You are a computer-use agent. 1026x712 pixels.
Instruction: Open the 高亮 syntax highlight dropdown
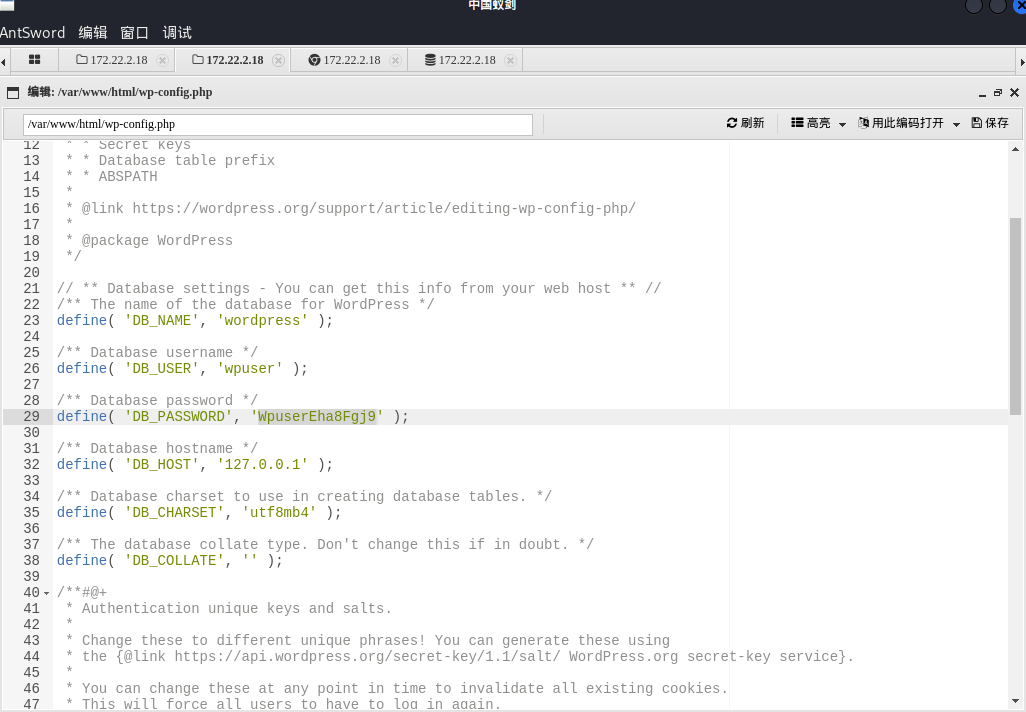[818, 123]
